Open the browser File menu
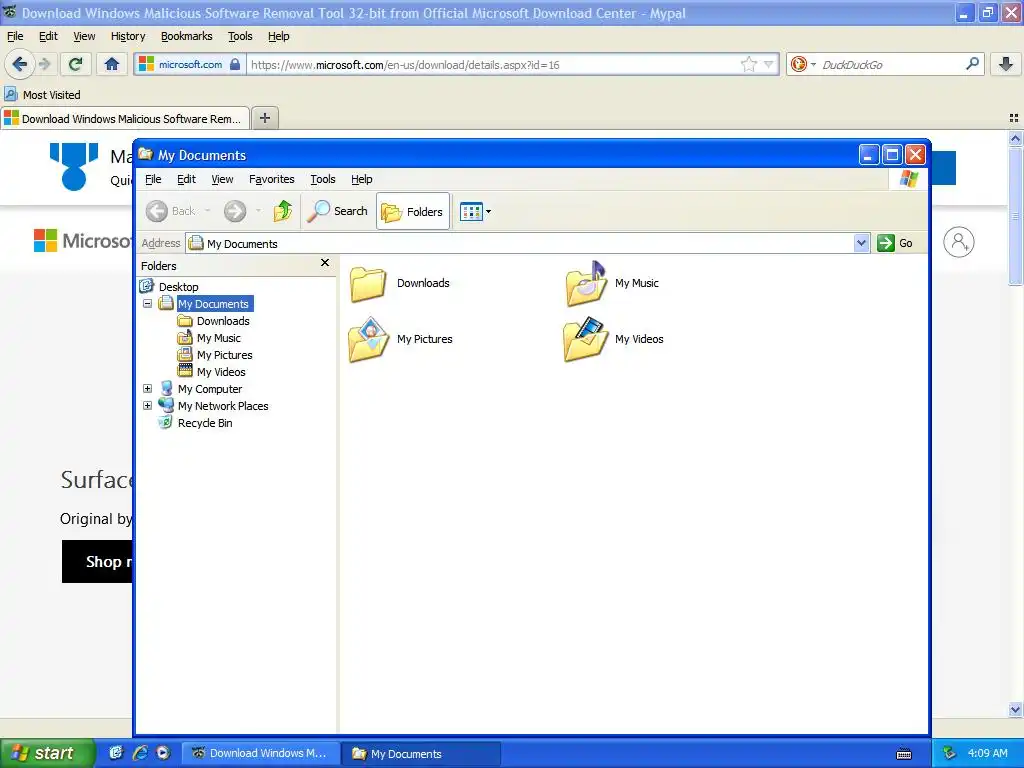This screenshot has height=768, width=1024. pos(14,36)
